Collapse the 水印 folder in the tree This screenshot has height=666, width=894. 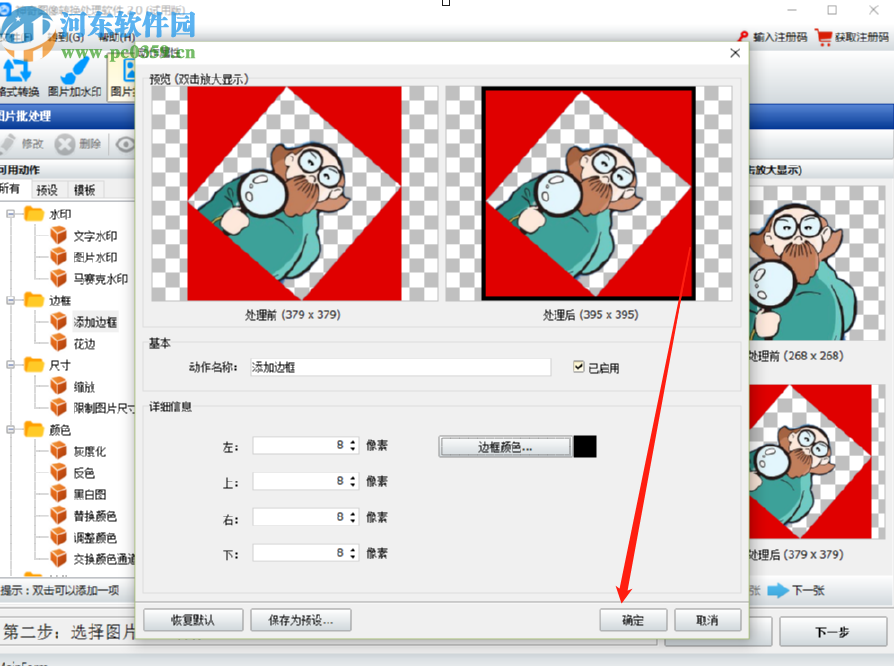pos(10,214)
